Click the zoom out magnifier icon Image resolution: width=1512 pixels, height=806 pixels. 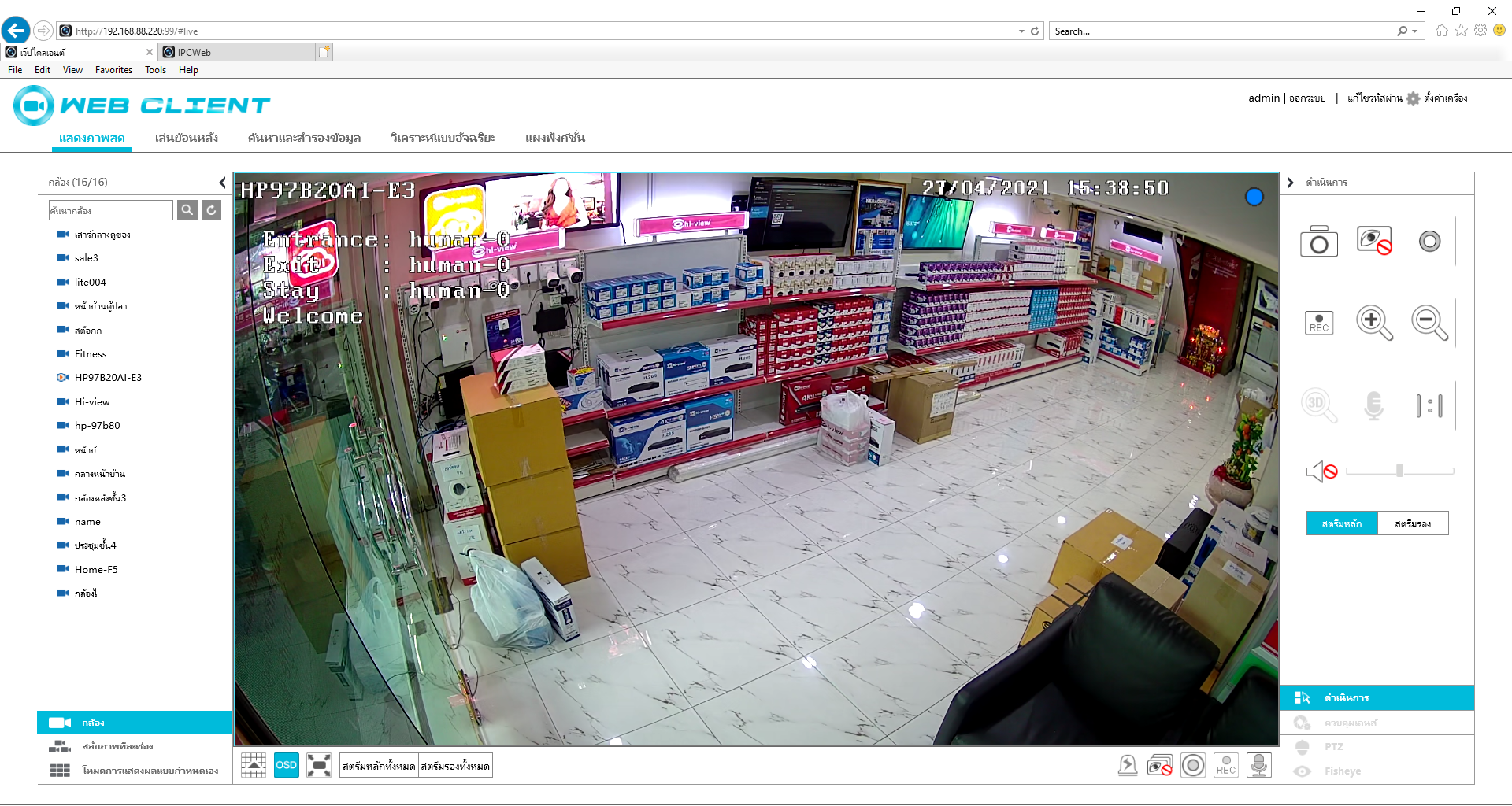tap(1429, 323)
